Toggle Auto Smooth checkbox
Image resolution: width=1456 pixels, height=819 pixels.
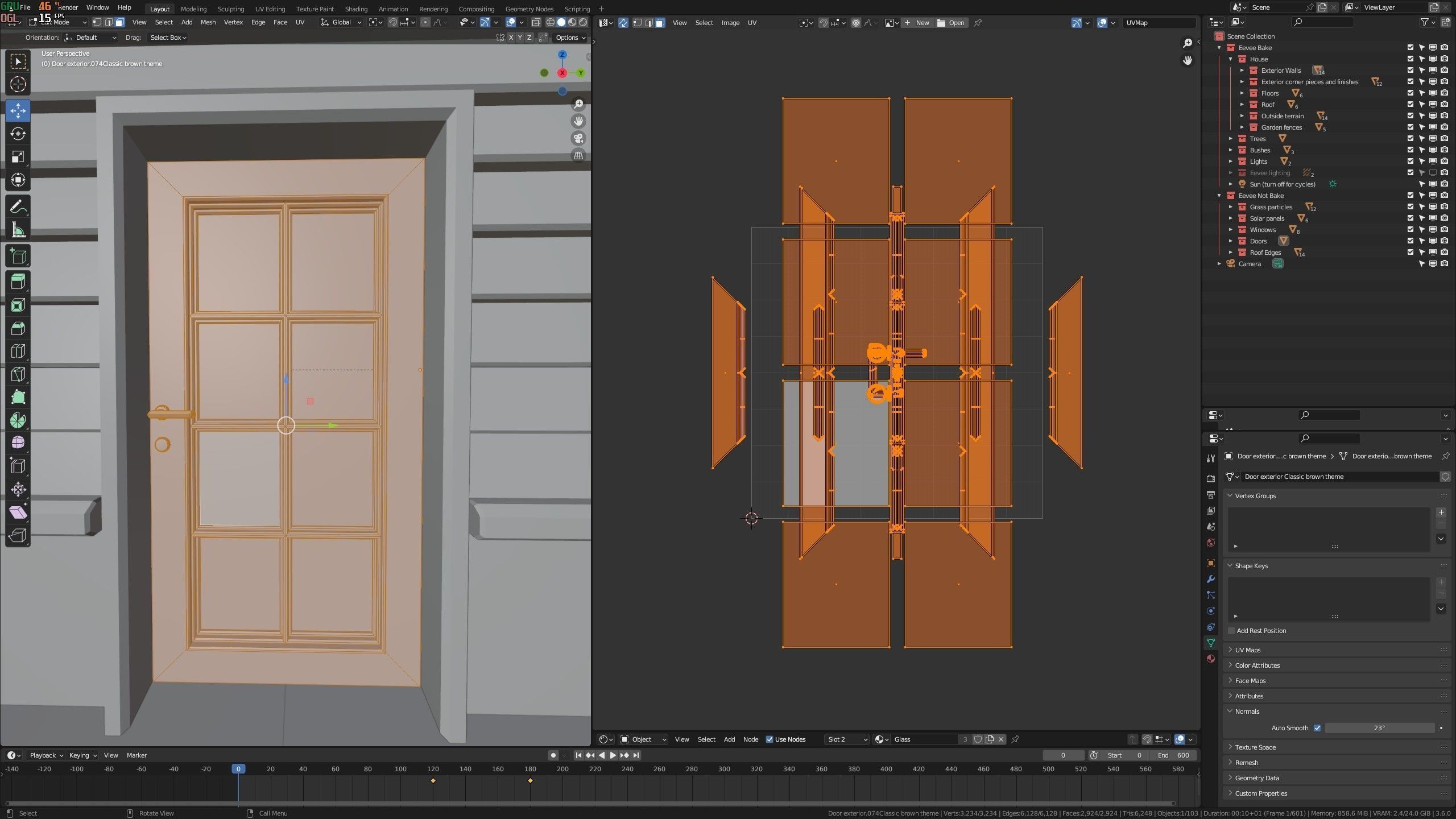coord(1317,728)
